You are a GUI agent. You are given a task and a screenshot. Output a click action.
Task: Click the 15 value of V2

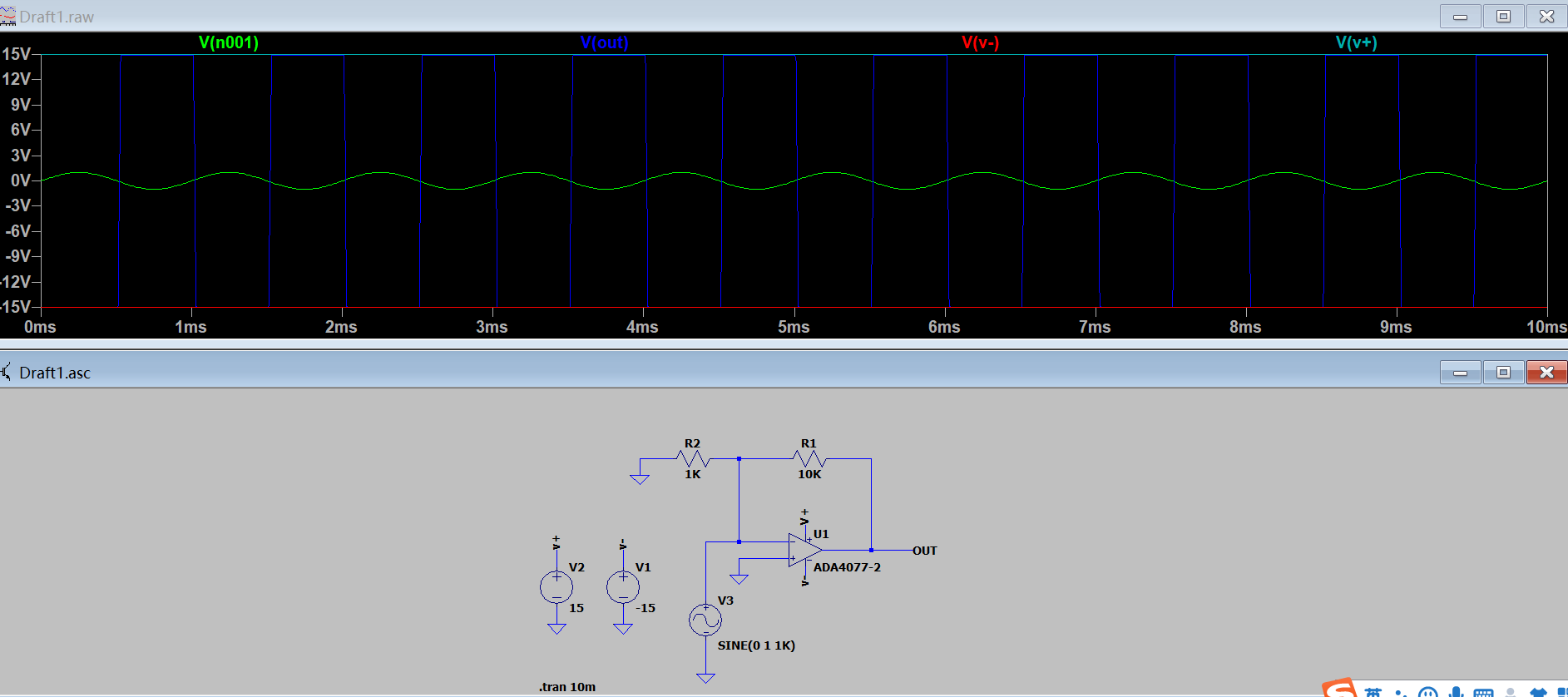(x=576, y=608)
